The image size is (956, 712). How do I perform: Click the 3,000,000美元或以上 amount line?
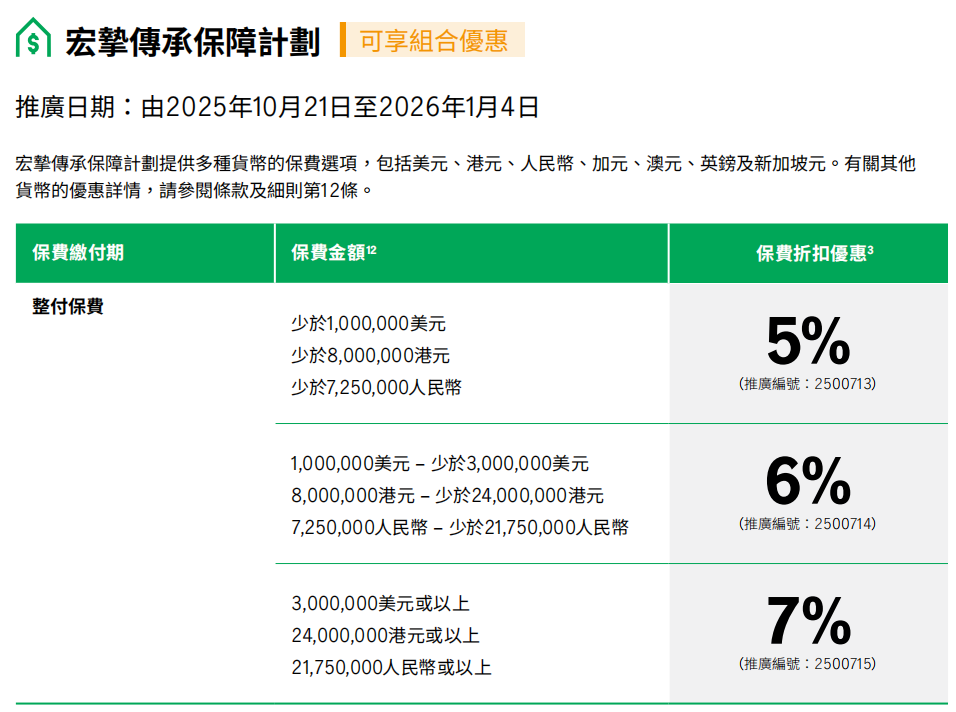pyautogui.click(x=380, y=604)
